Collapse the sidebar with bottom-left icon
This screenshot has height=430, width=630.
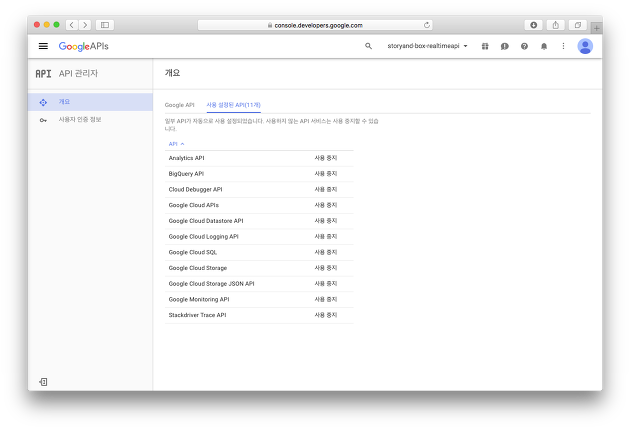(x=43, y=382)
